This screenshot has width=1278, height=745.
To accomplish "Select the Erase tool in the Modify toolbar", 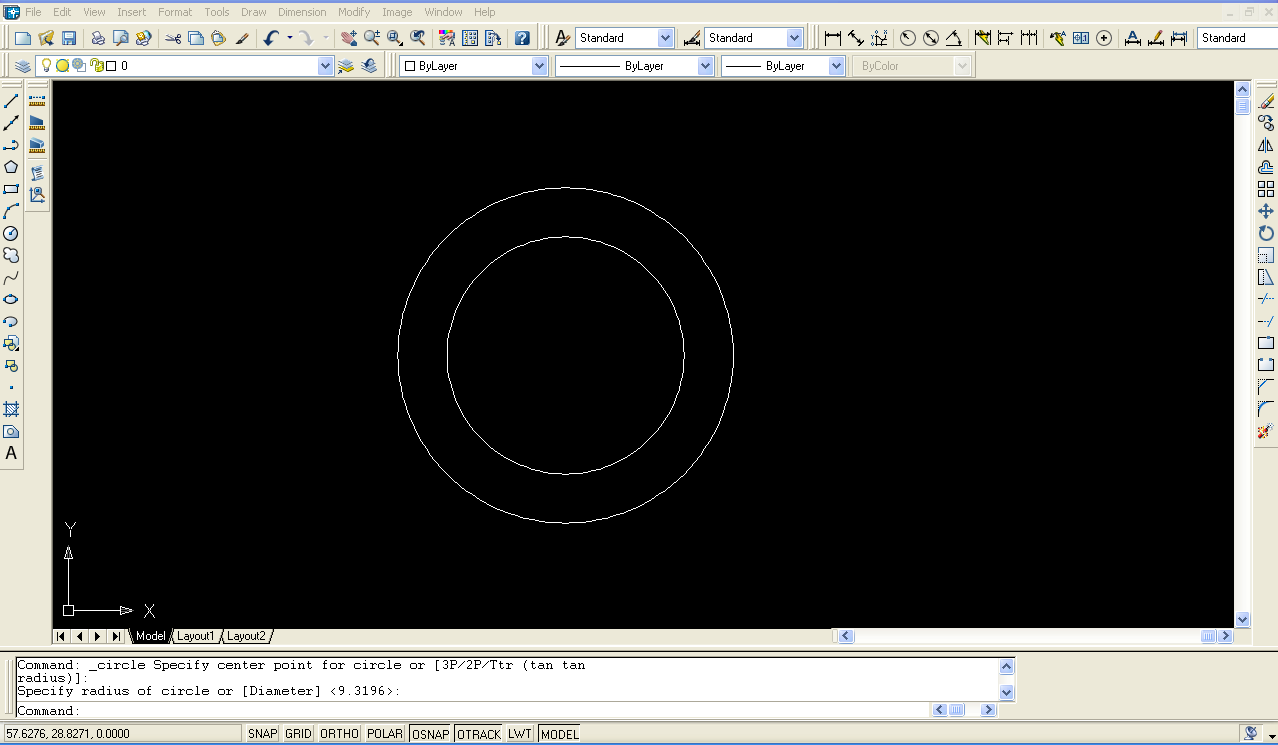I will [x=1266, y=99].
